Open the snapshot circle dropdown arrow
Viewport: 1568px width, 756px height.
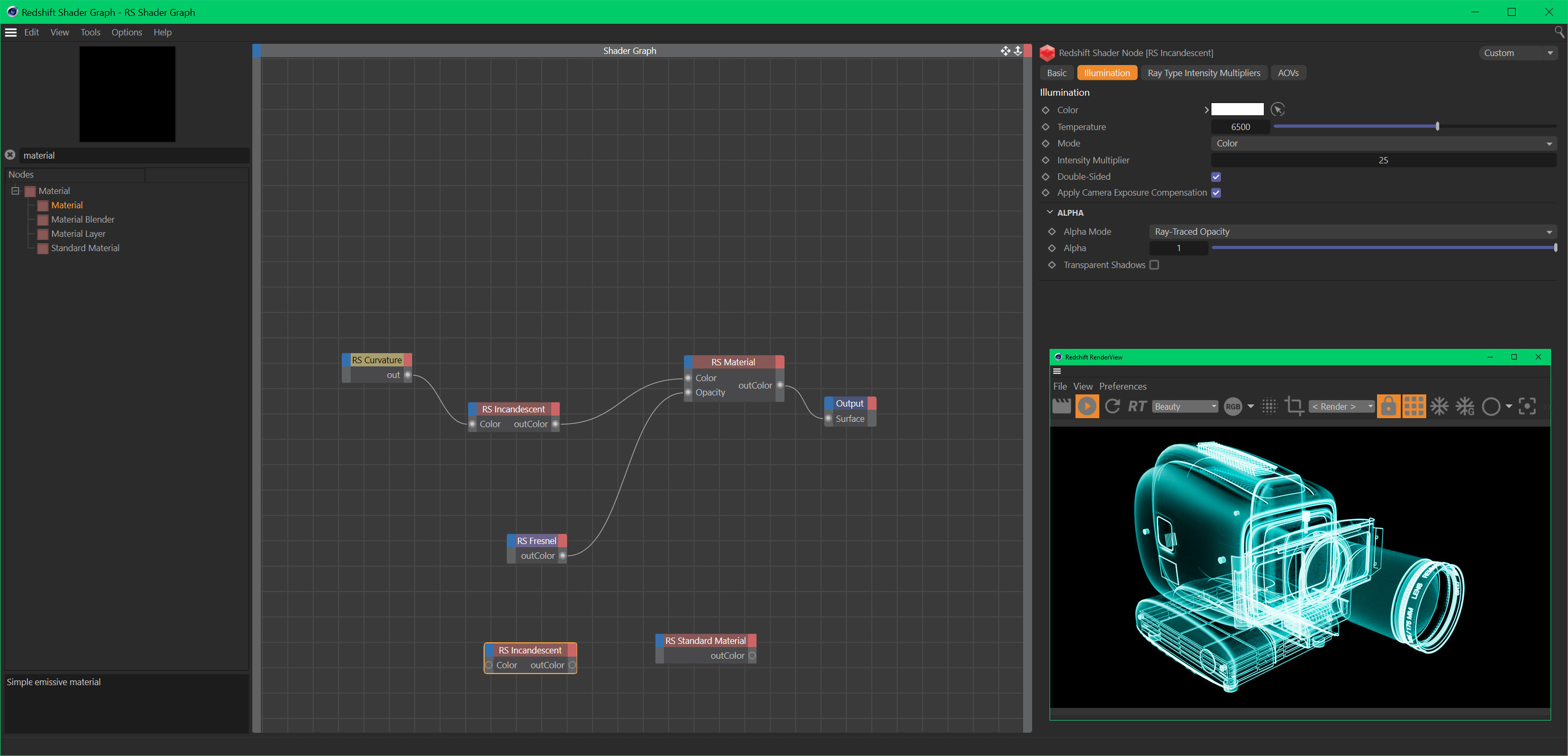tap(1509, 406)
